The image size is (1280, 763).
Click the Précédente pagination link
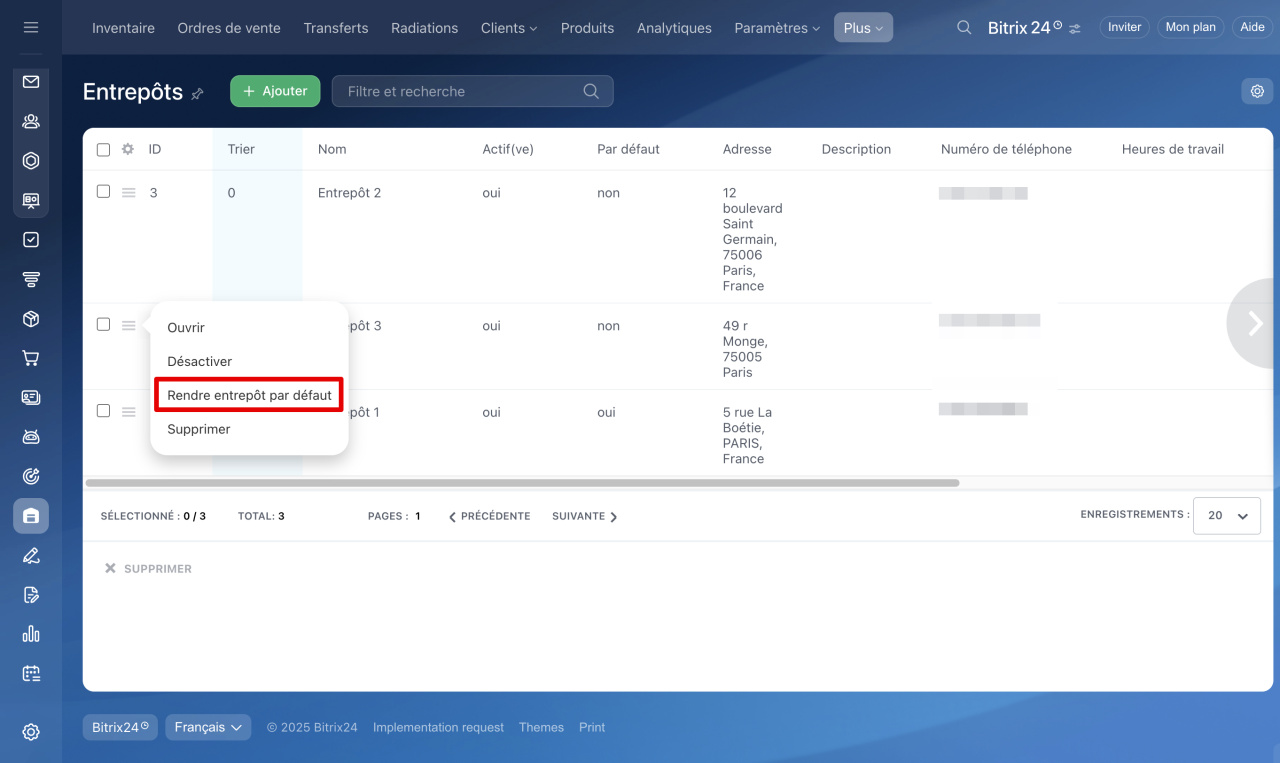[489, 516]
